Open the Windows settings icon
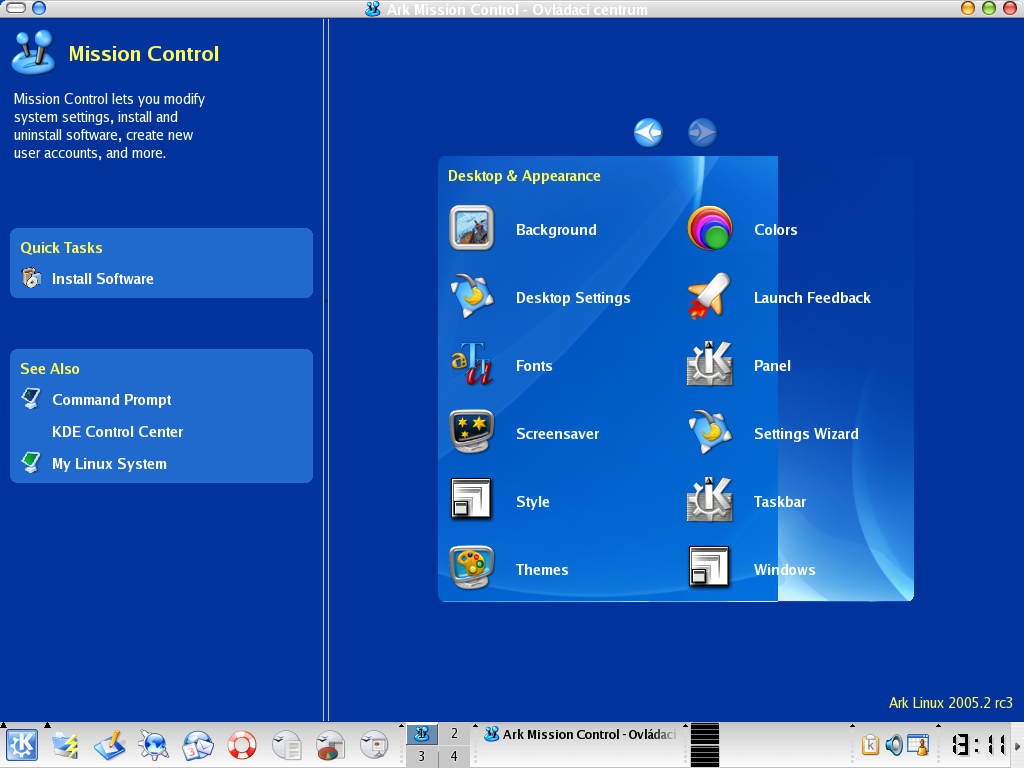 point(709,568)
